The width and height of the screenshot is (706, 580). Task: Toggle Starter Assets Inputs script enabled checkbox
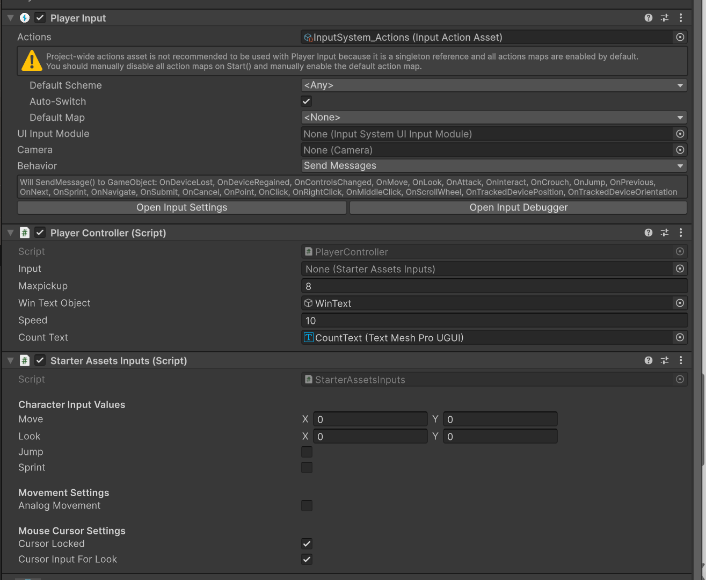click(x=40, y=361)
